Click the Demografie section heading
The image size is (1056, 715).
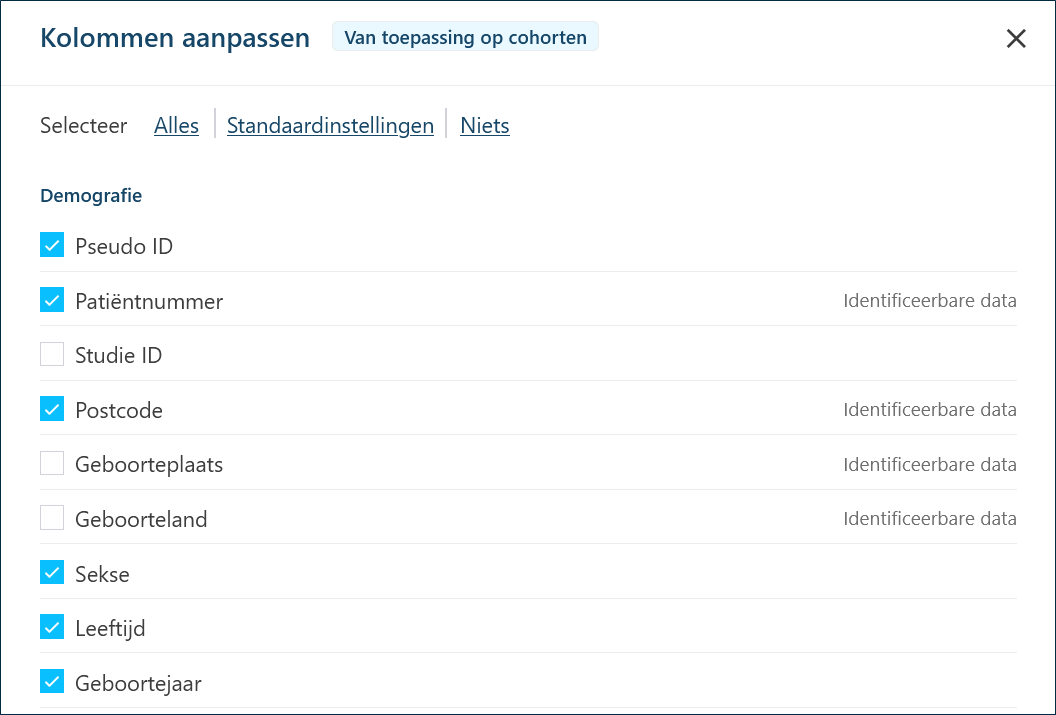(91, 195)
